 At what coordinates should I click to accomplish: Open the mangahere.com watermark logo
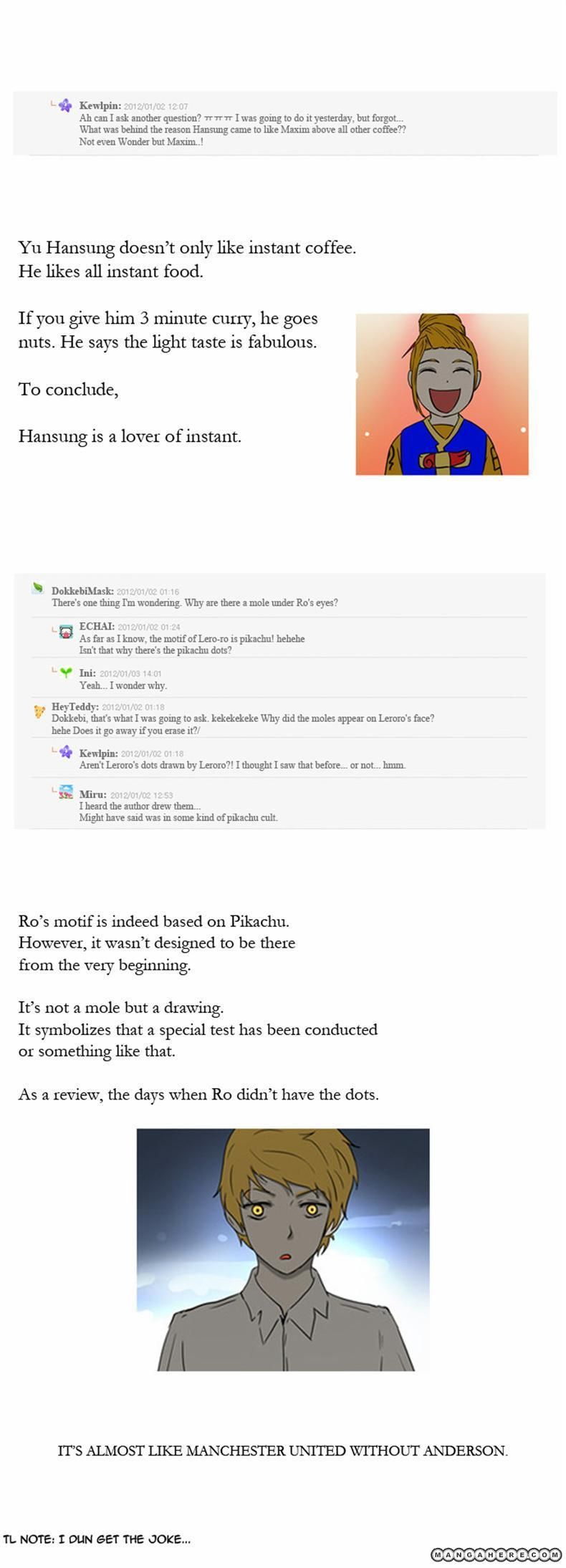[496, 1554]
